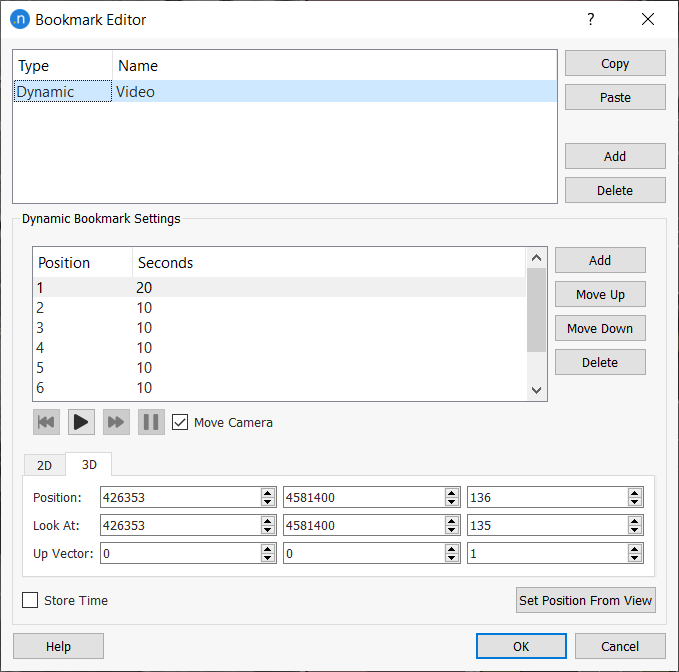The image size is (679, 672).
Task: Click the question mark help icon in title bar
Action: [591, 19]
